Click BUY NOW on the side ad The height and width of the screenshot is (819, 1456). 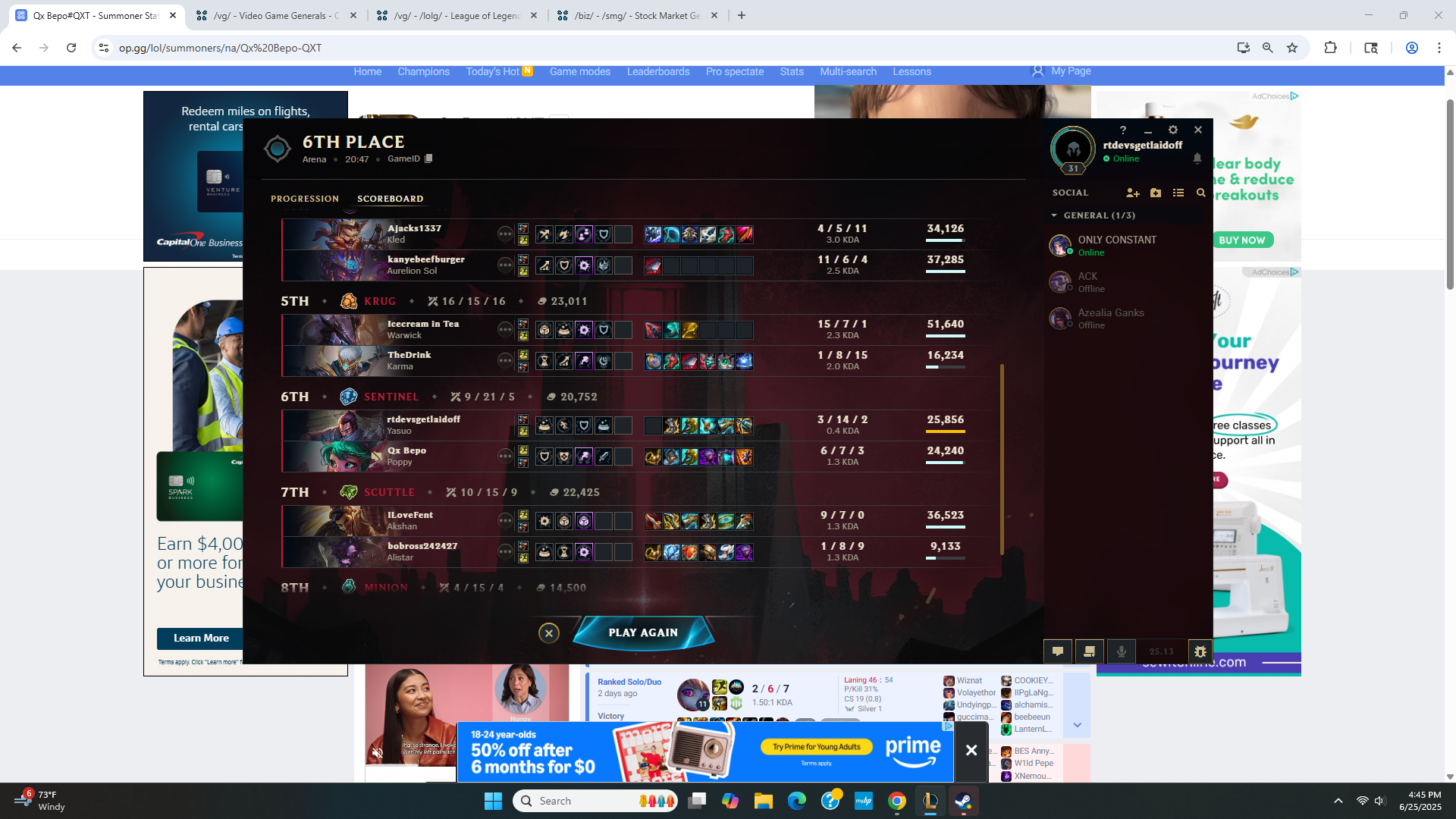coord(1241,240)
